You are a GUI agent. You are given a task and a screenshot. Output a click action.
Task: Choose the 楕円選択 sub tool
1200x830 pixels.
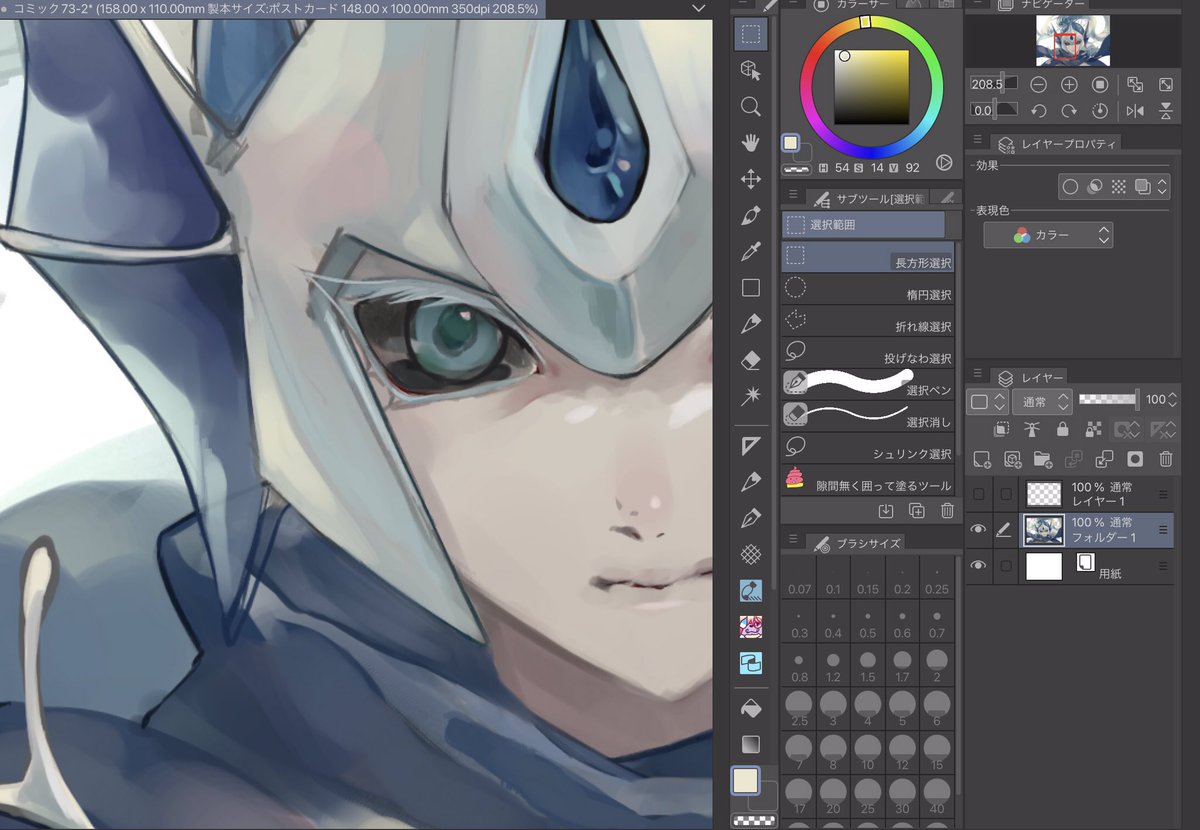[868, 289]
